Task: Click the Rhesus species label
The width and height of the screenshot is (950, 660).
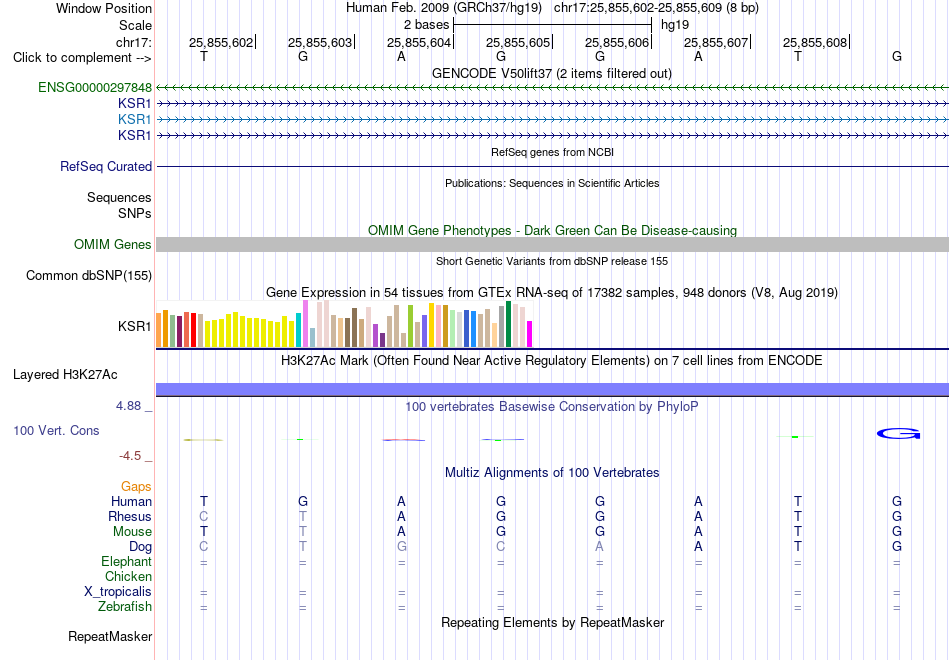Action: pyautogui.click(x=130, y=517)
